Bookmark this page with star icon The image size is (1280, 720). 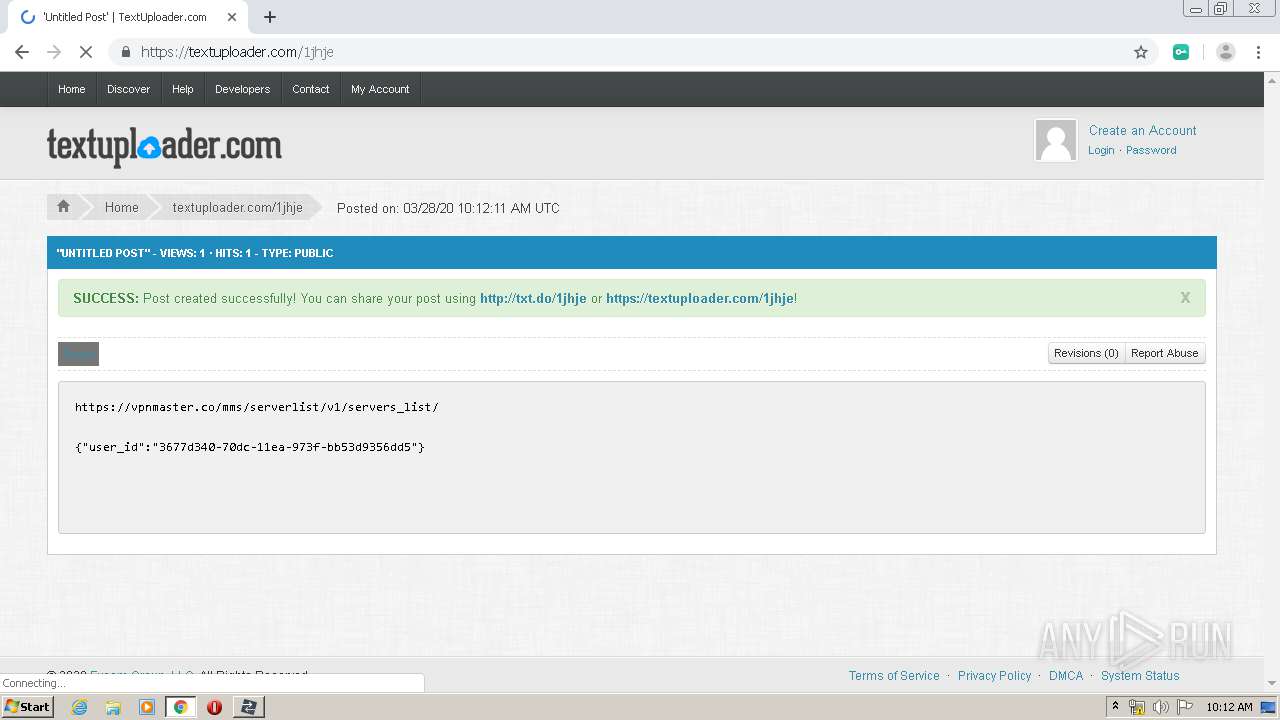tap(1141, 52)
